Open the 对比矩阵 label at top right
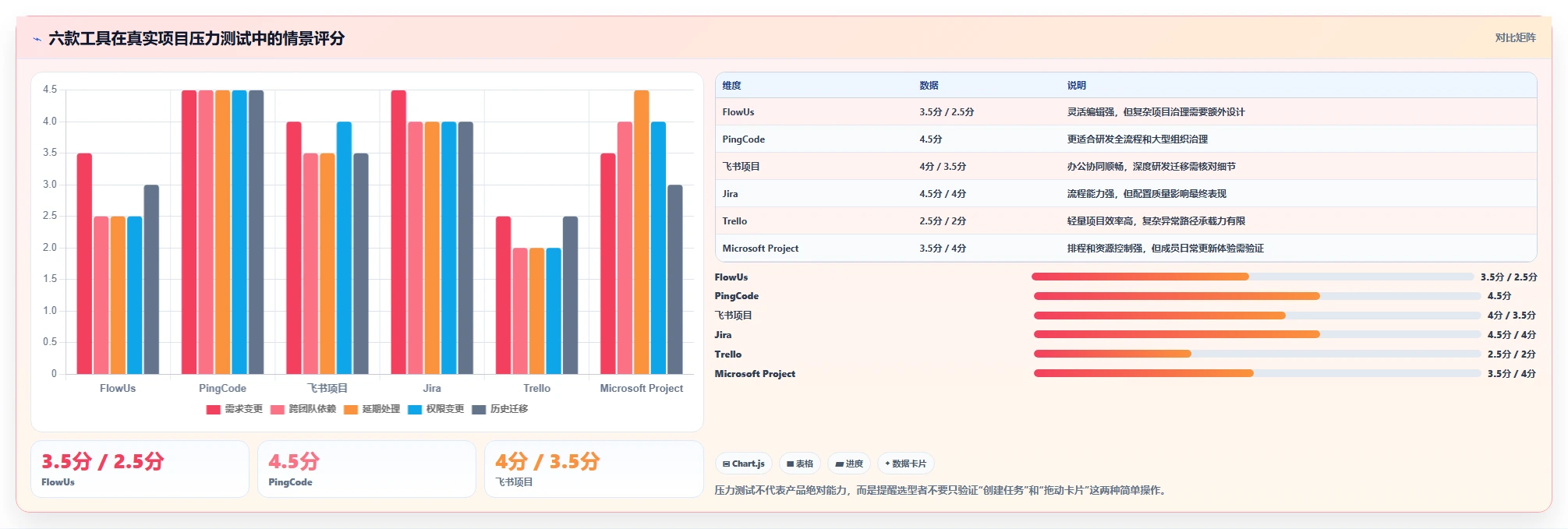This screenshot has width=1568, height=529. click(1515, 37)
